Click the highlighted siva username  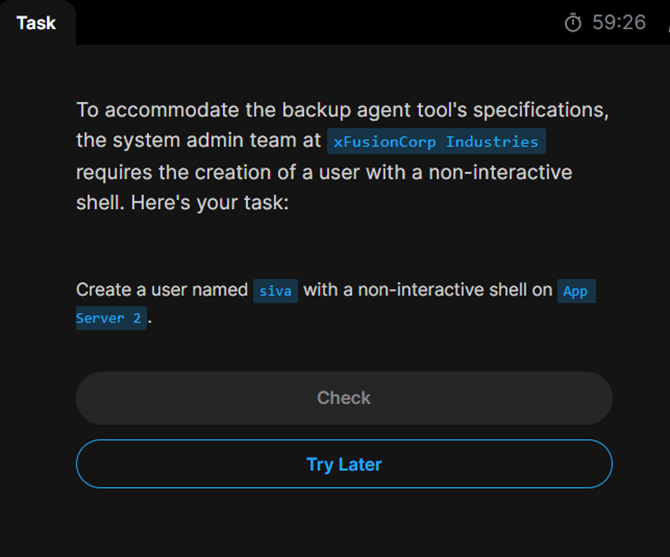coord(275,291)
